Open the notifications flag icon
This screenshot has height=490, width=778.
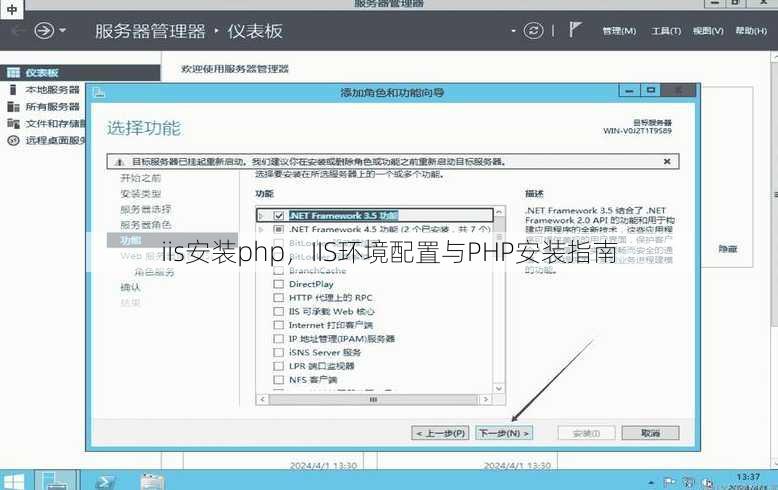pos(575,29)
